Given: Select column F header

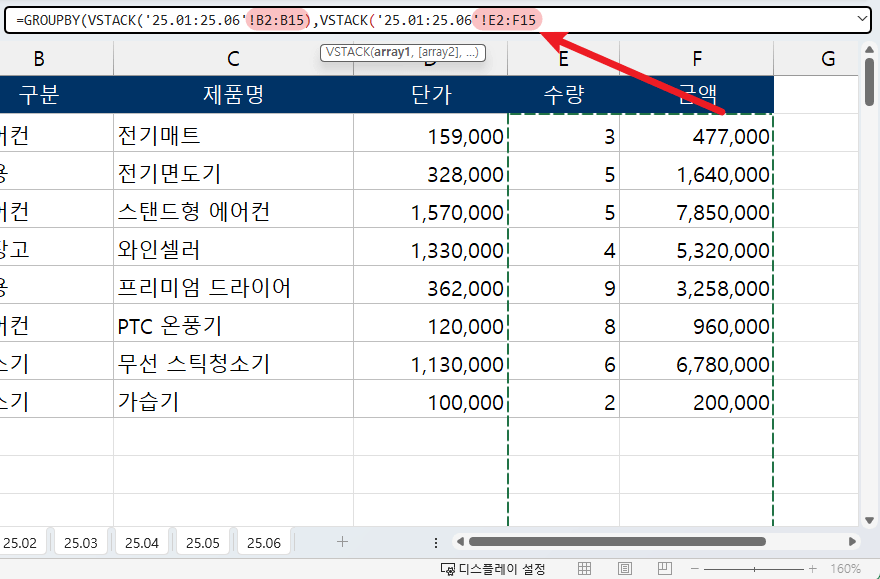Looking at the screenshot, I should pos(696,58).
